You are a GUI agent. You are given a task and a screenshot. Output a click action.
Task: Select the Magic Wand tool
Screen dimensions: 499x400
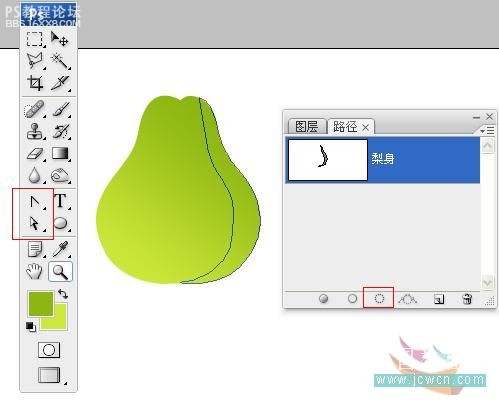point(60,61)
